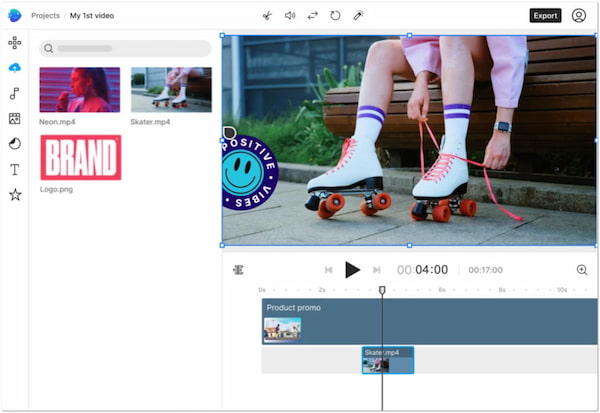600x413 pixels.
Task: Zoom in the timeline with magnifier
Action: tap(582, 270)
